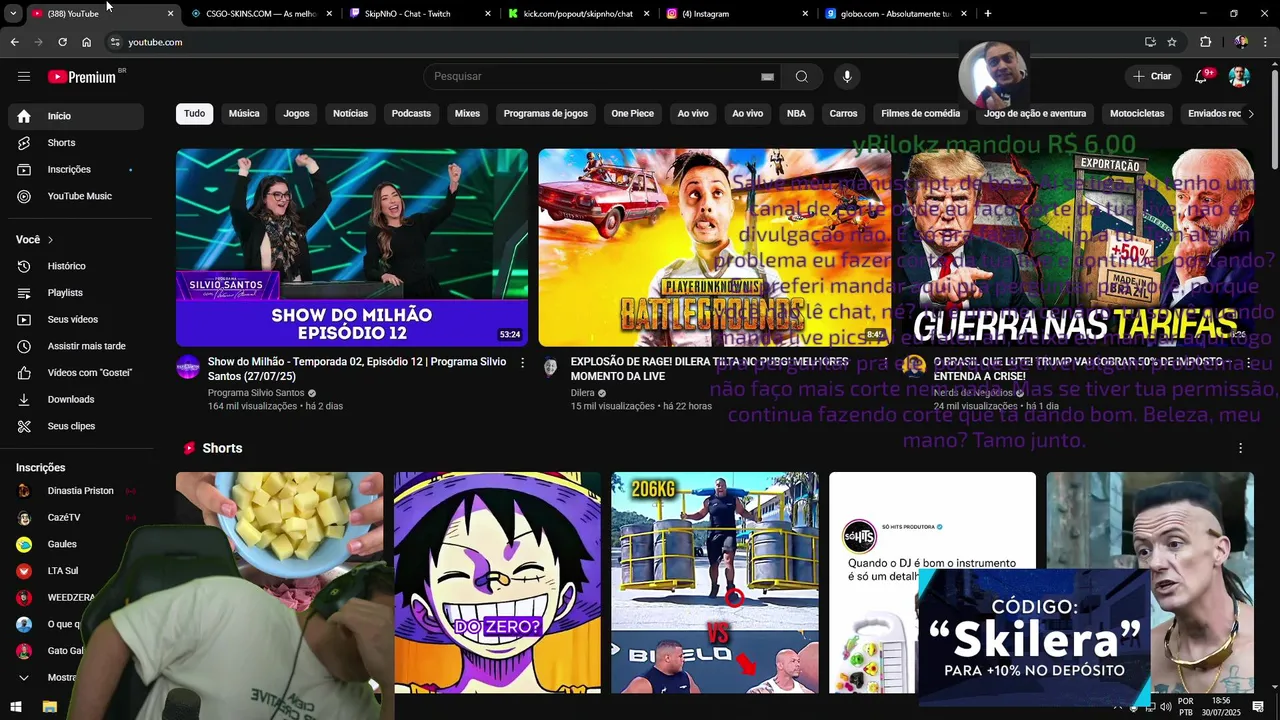1280x720 pixels.
Task: Select the Tudo filter chip
Action: [194, 114]
